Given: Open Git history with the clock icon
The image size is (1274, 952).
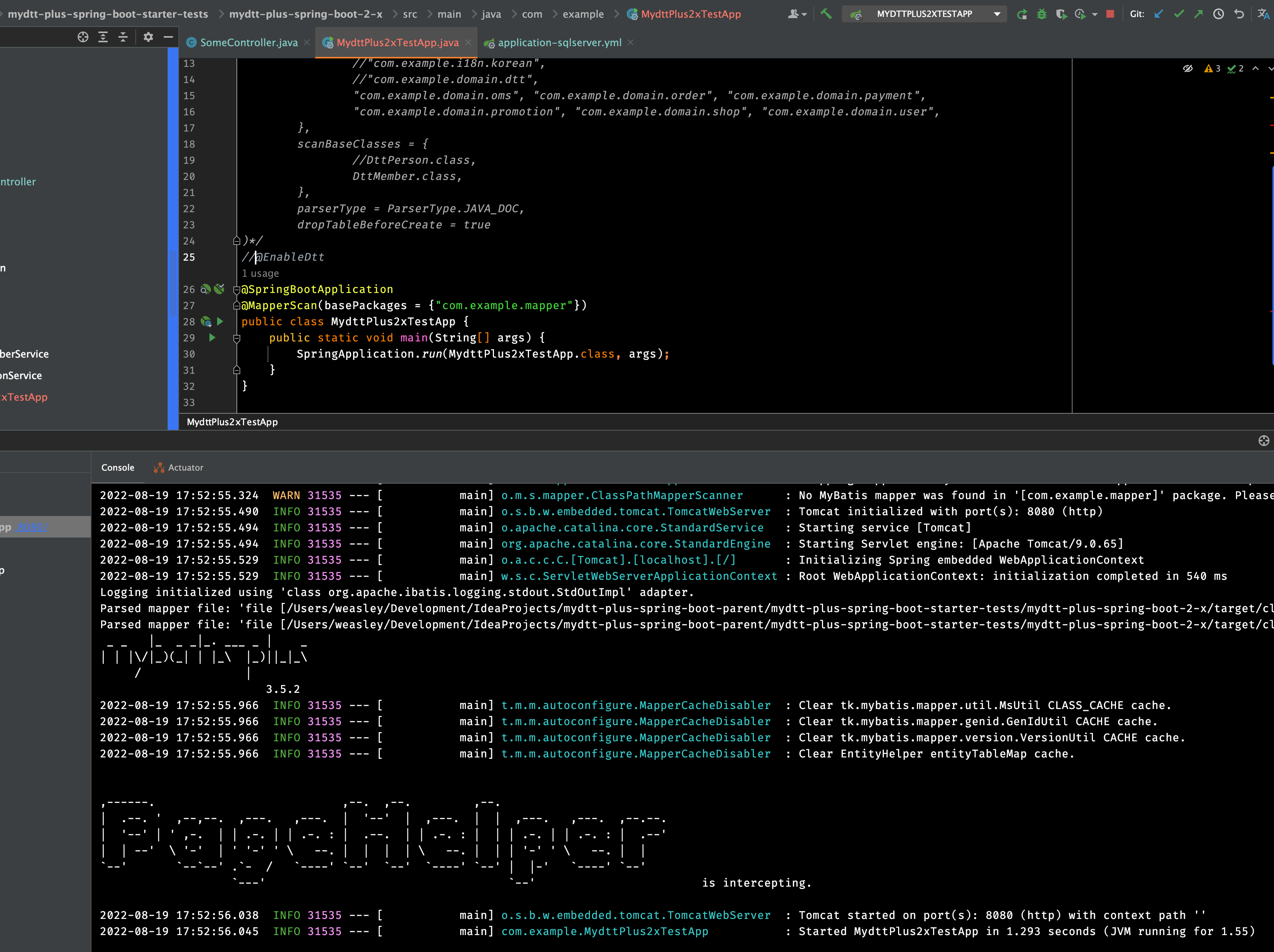Looking at the screenshot, I should (1218, 14).
